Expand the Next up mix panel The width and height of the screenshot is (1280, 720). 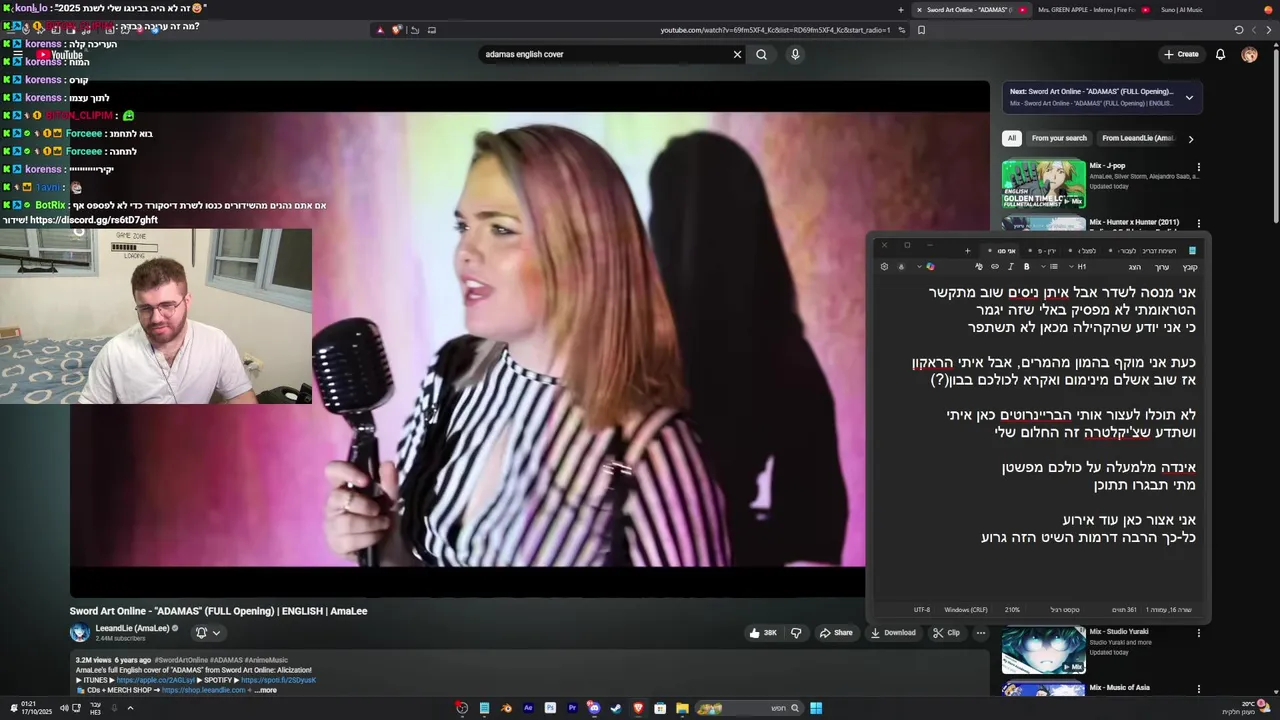point(1189,97)
